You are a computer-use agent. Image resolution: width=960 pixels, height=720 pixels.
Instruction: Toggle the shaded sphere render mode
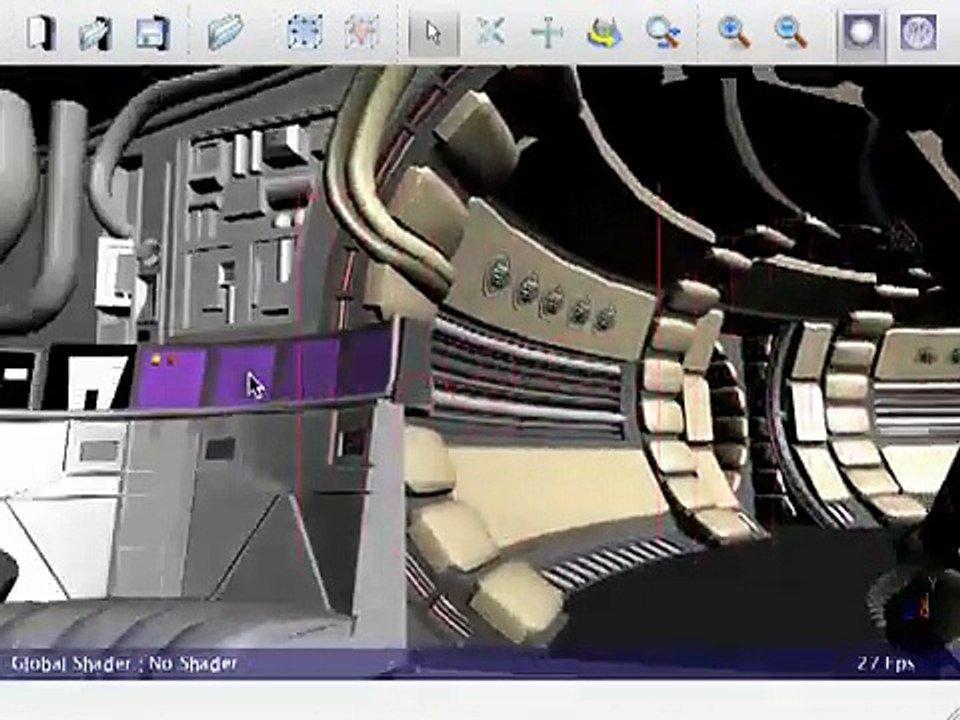click(x=861, y=32)
